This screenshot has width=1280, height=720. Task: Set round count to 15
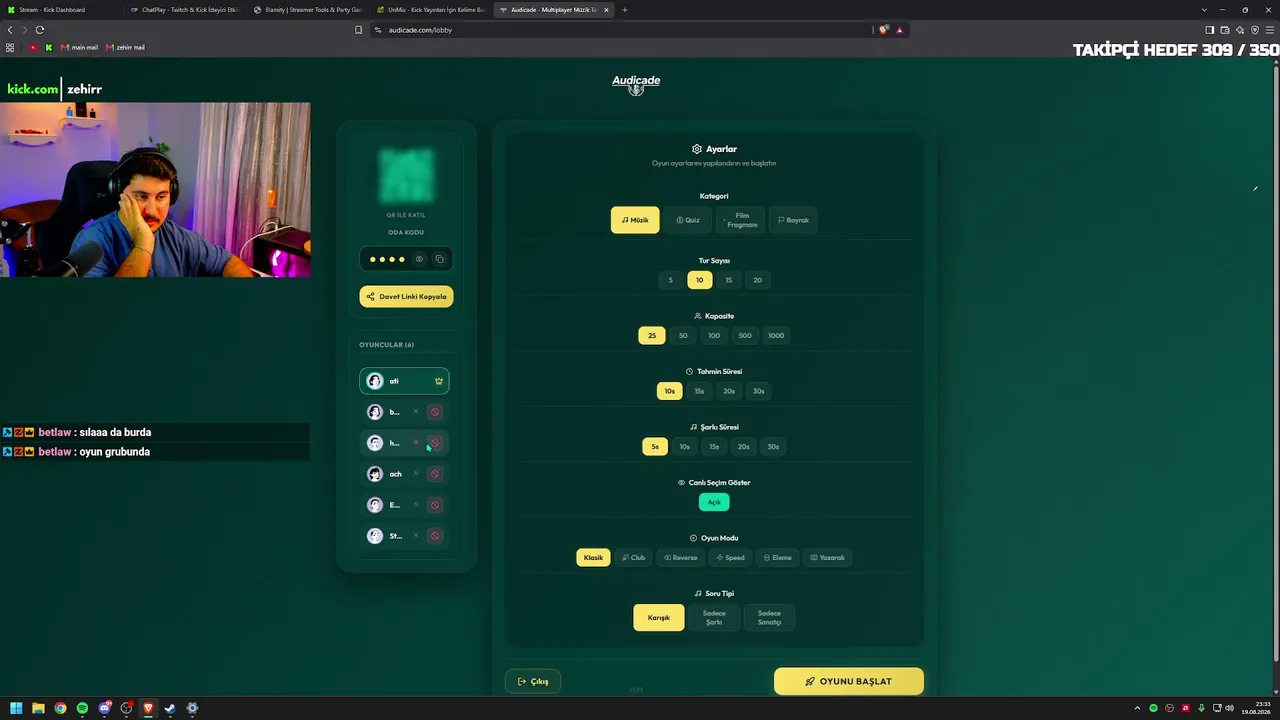(729, 280)
